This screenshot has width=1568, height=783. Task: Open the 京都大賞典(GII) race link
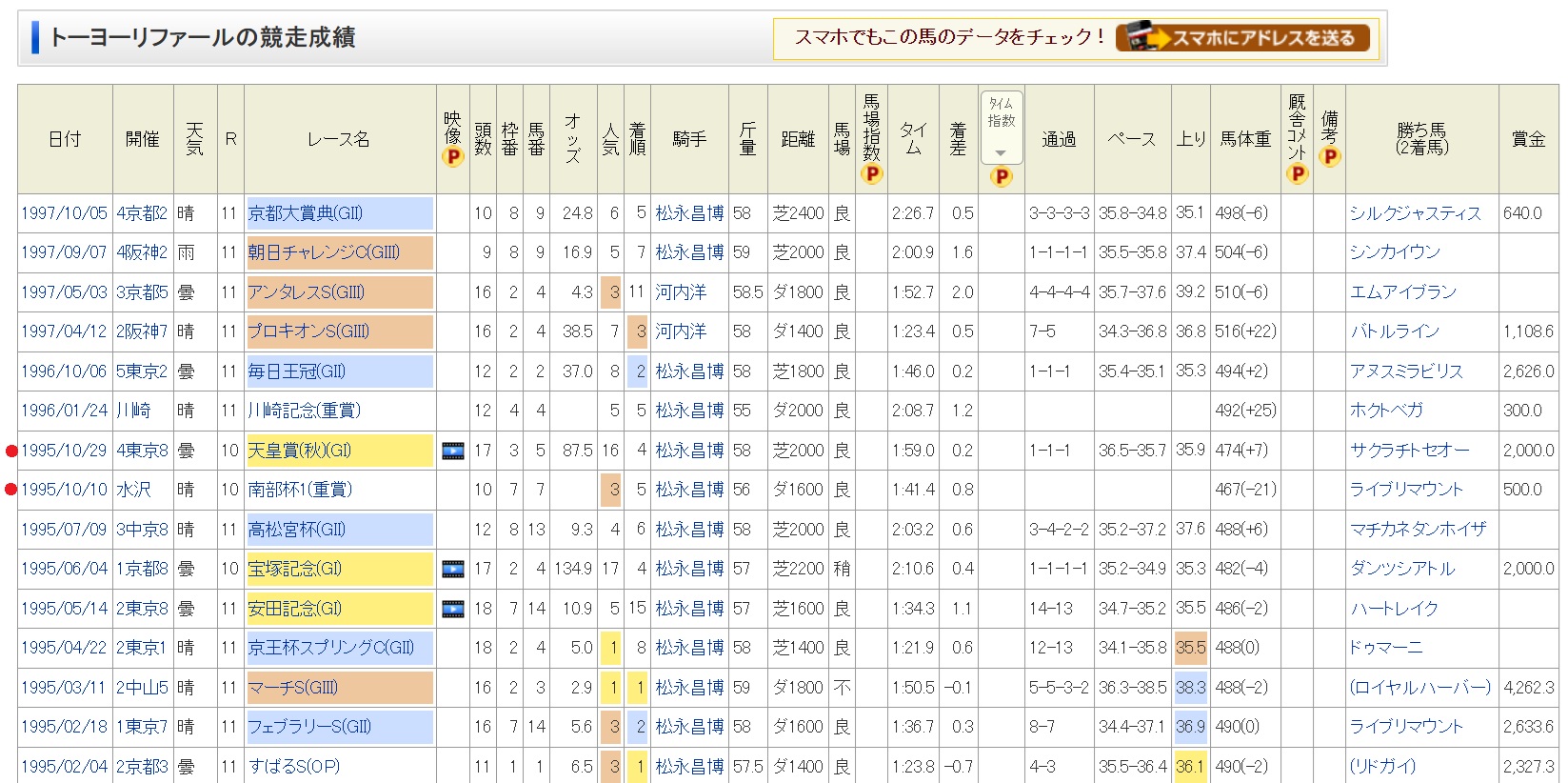[306, 213]
